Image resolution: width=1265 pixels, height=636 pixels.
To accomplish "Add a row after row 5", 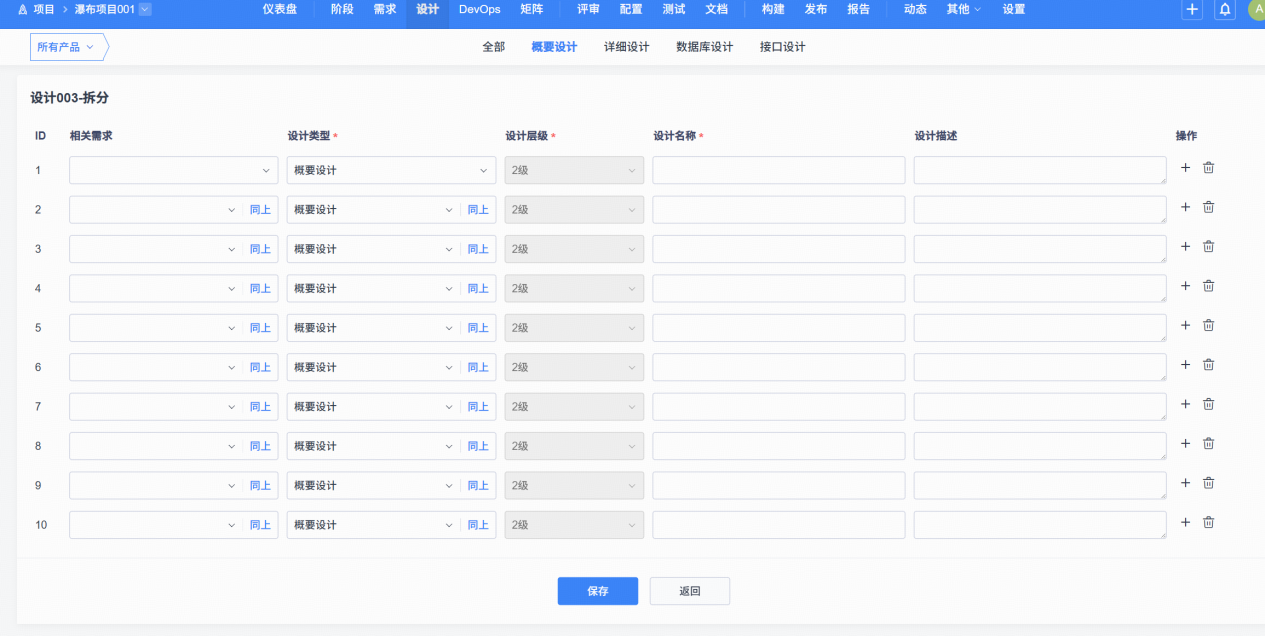I will coord(1185,325).
